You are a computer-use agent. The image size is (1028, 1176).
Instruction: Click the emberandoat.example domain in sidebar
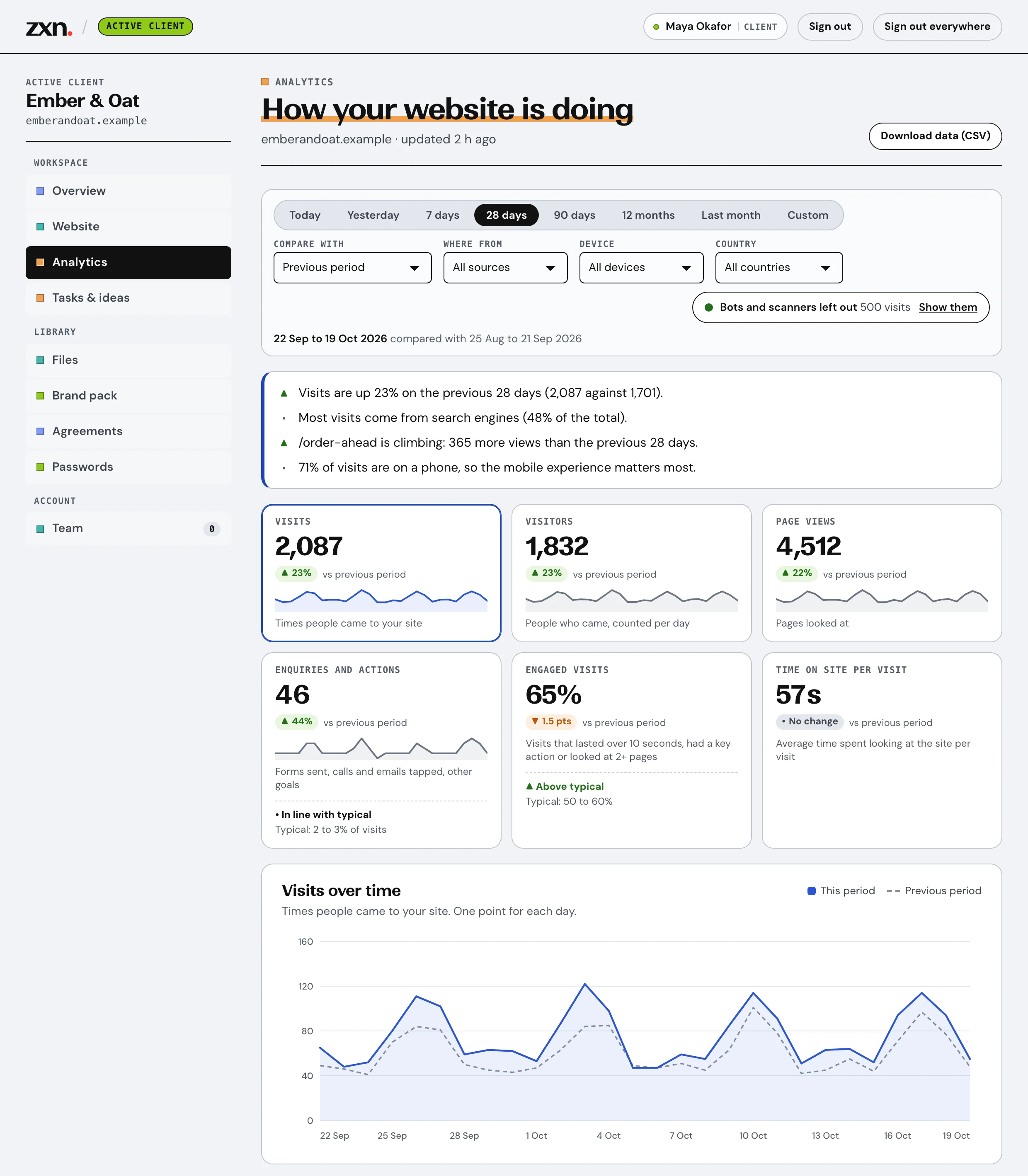tap(86, 121)
